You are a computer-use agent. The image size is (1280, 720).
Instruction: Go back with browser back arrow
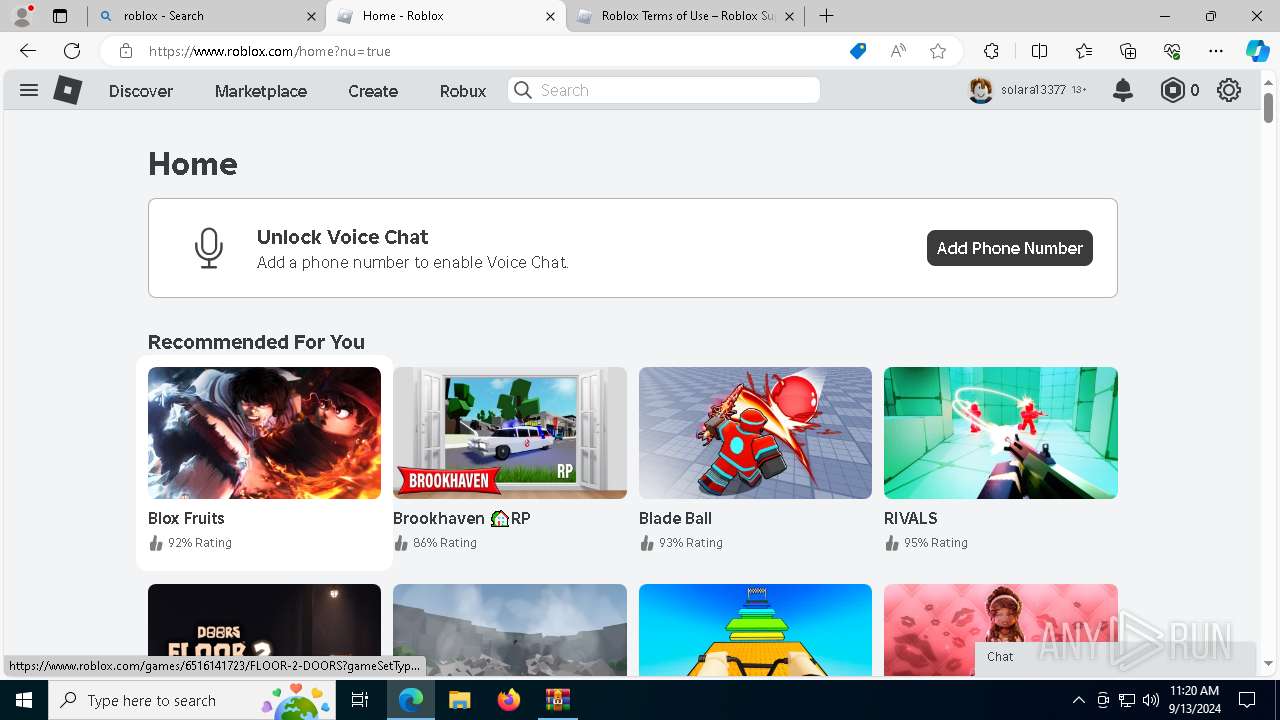[x=28, y=51]
